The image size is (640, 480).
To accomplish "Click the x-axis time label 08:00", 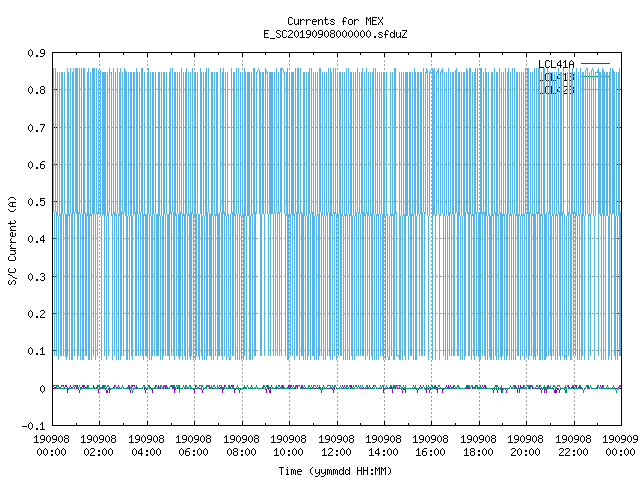I will click(x=241, y=452).
